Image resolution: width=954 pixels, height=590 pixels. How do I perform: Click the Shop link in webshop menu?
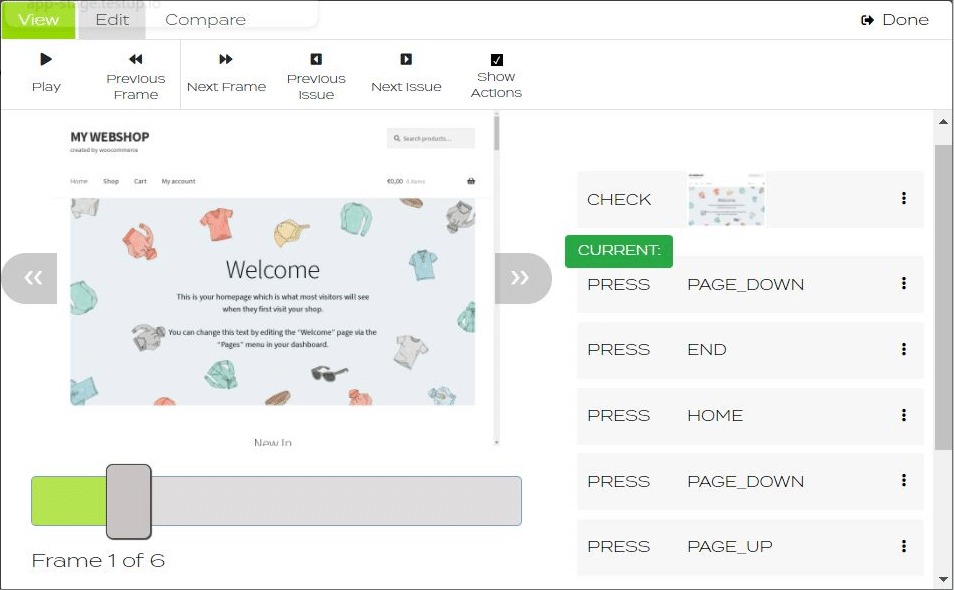click(x=111, y=181)
